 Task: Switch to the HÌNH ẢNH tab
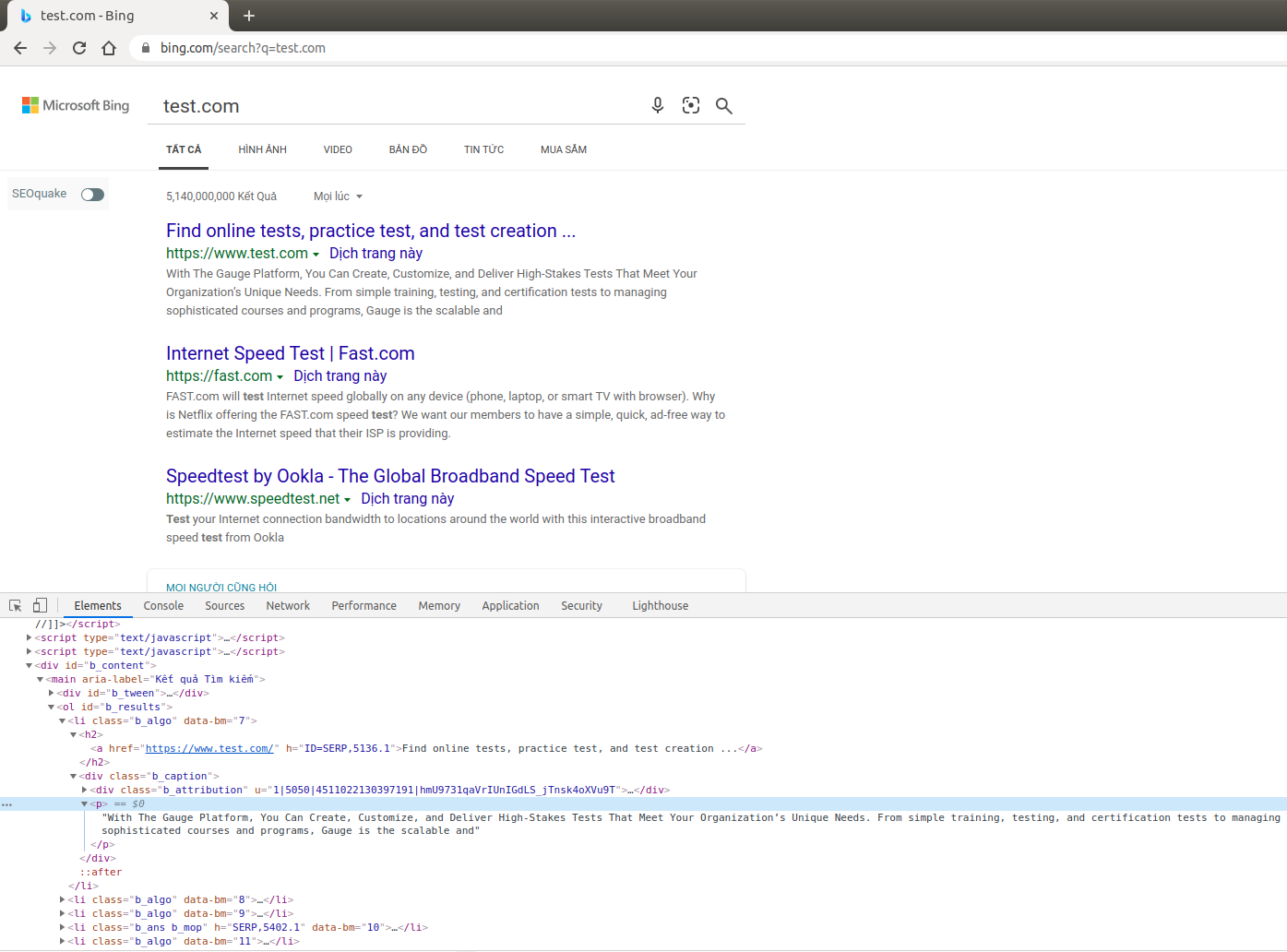point(262,149)
